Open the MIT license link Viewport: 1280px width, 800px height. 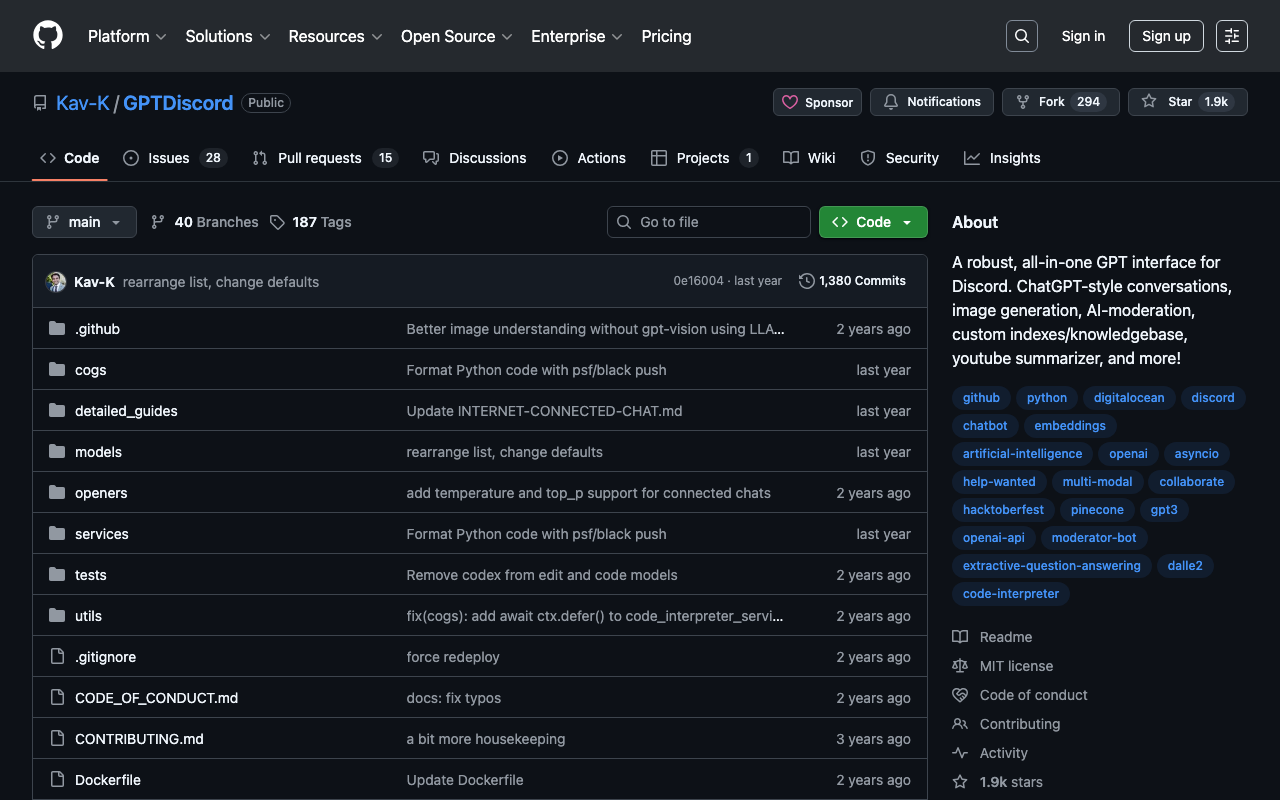coord(1016,666)
